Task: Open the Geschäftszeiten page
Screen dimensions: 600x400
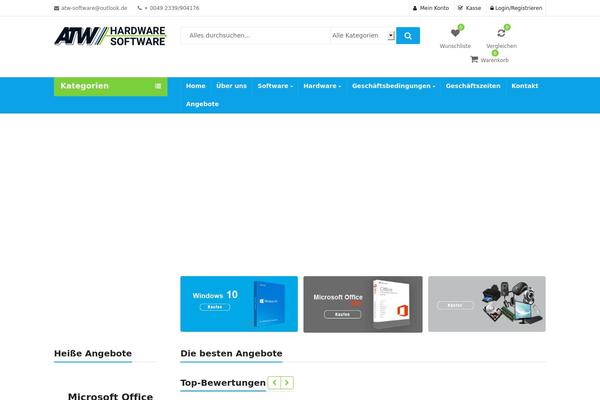Action: point(473,86)
